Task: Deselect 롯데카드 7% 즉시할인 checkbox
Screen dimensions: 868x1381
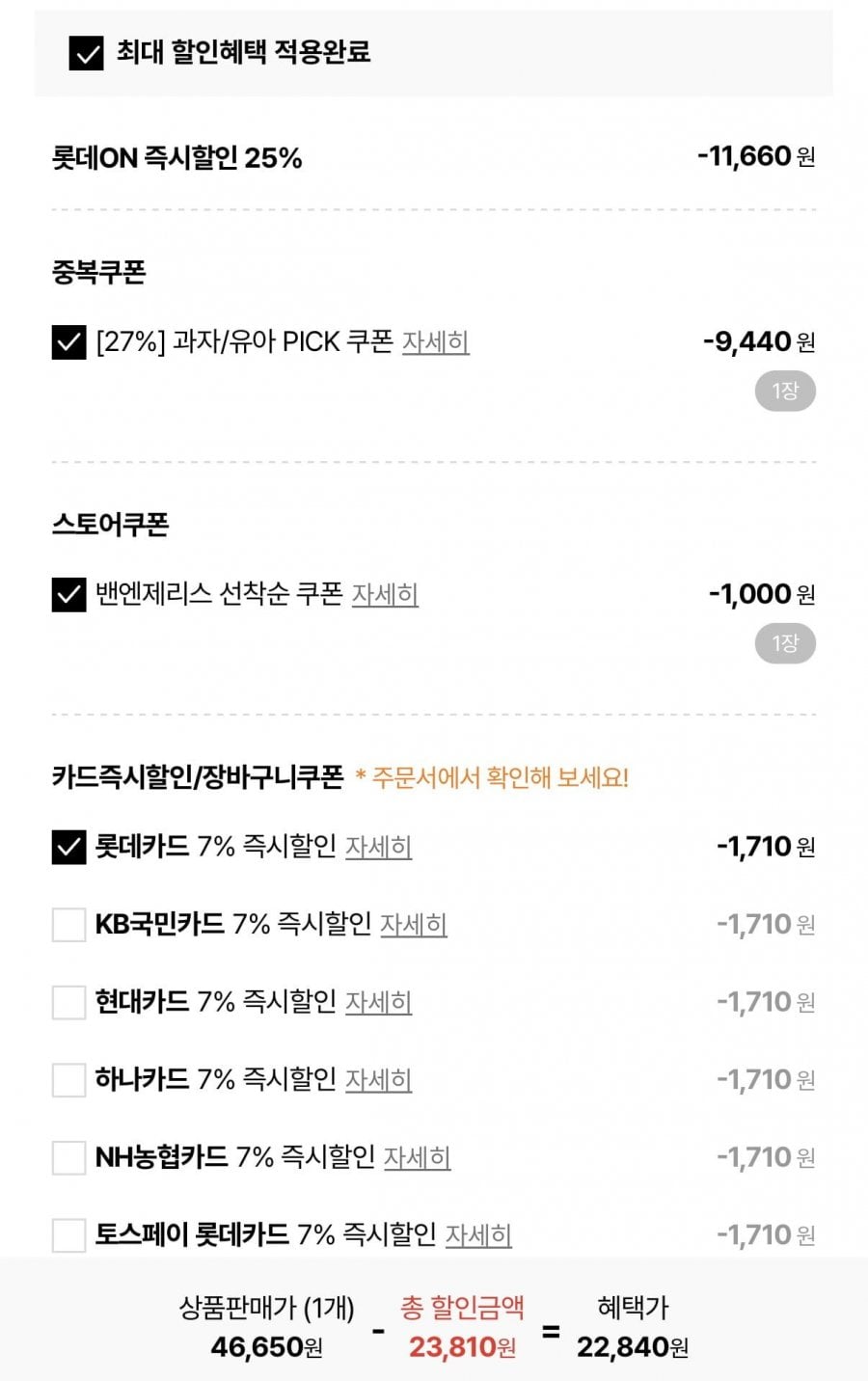Action: pyautogui.click(x=68, y=848)
